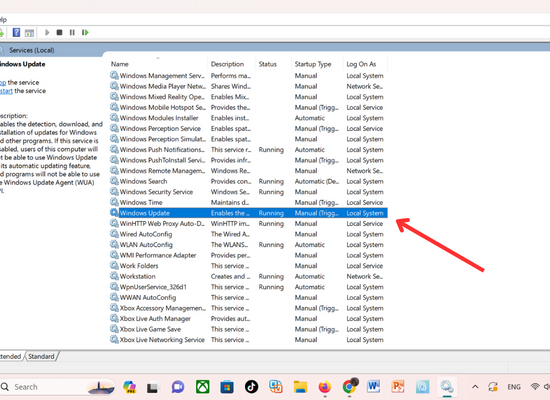Click the Xbox Live Game Save icon
This screenshot has width=550, height=400.
(114, 329)
